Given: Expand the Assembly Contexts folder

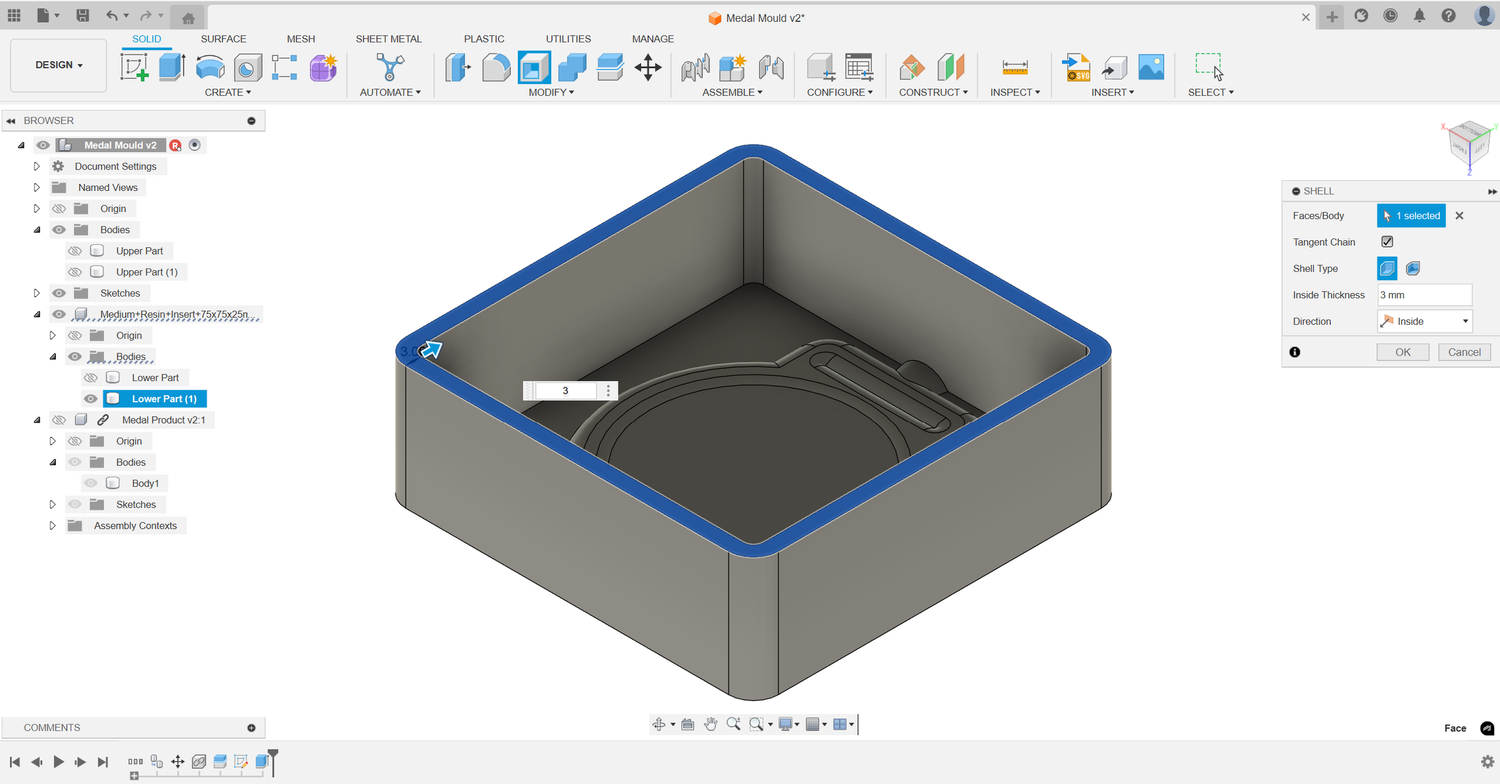Looking at the screenshot, I should tap(53, 526).
